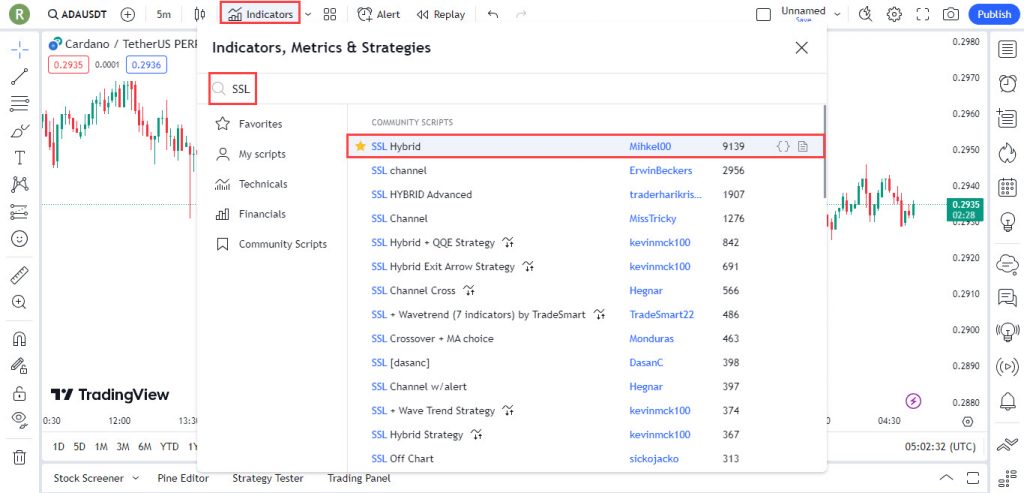Image resolution: width=1024 pixels, height=493 pixels.
Task: Open the 5m timeframe selector
Action: click(164, 14)
